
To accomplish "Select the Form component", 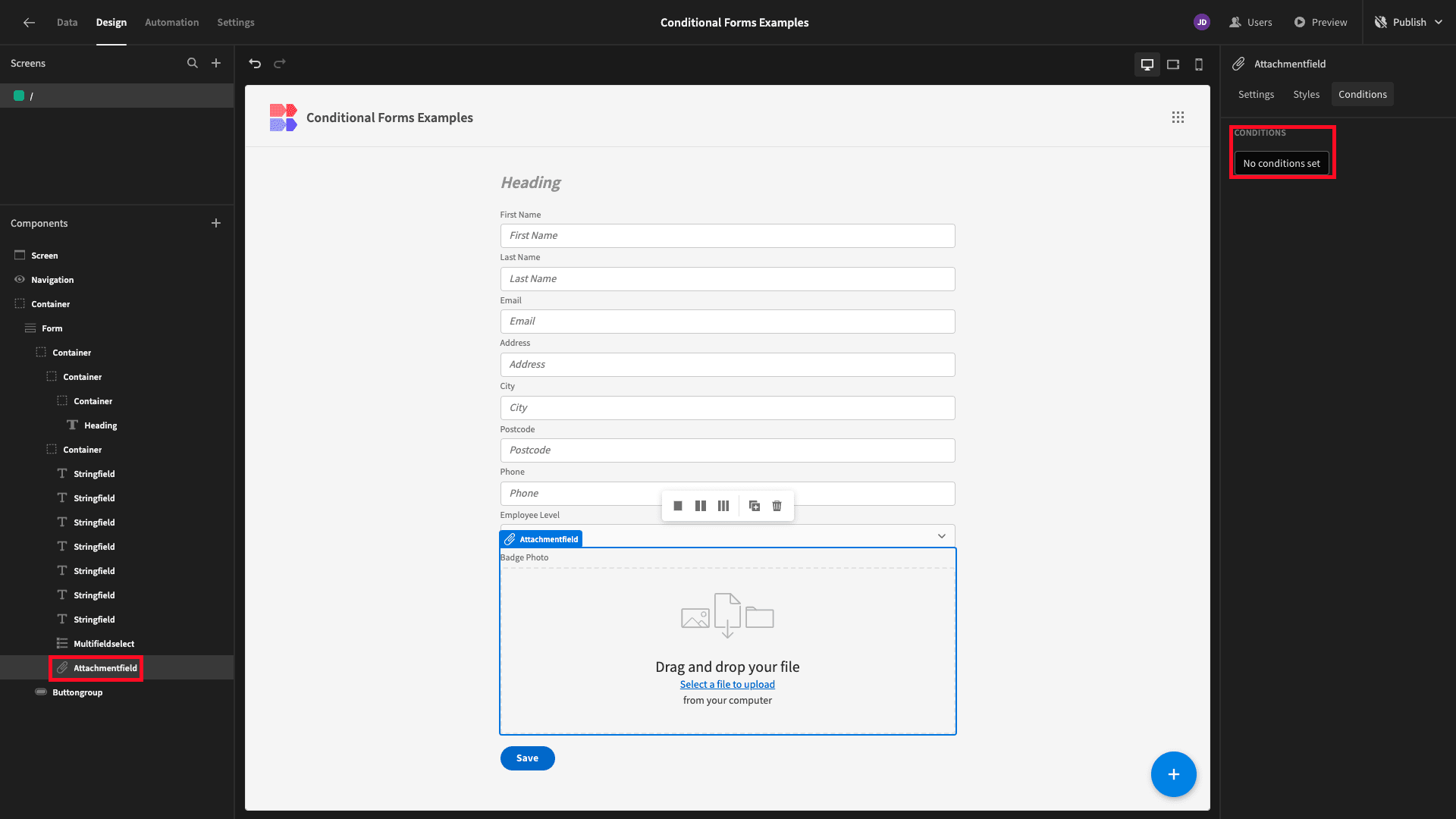I will (117, 328).
